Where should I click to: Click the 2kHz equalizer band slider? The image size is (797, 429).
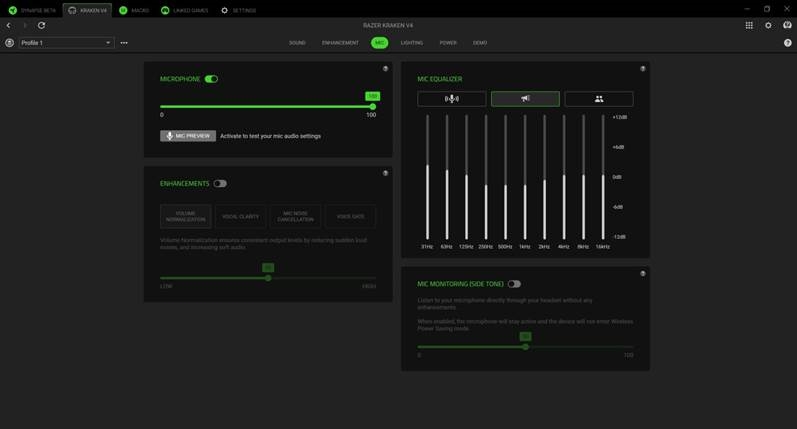[544, 177]
